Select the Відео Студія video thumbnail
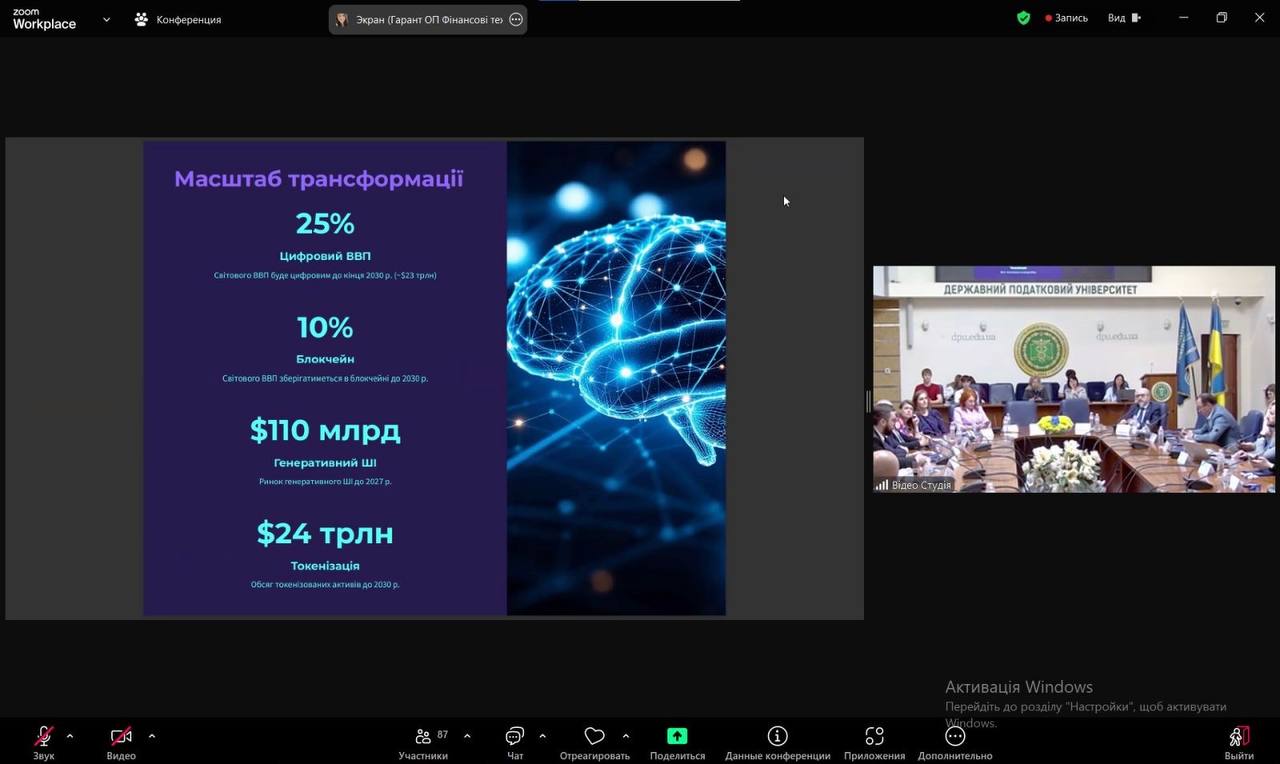 [1074, 379]
